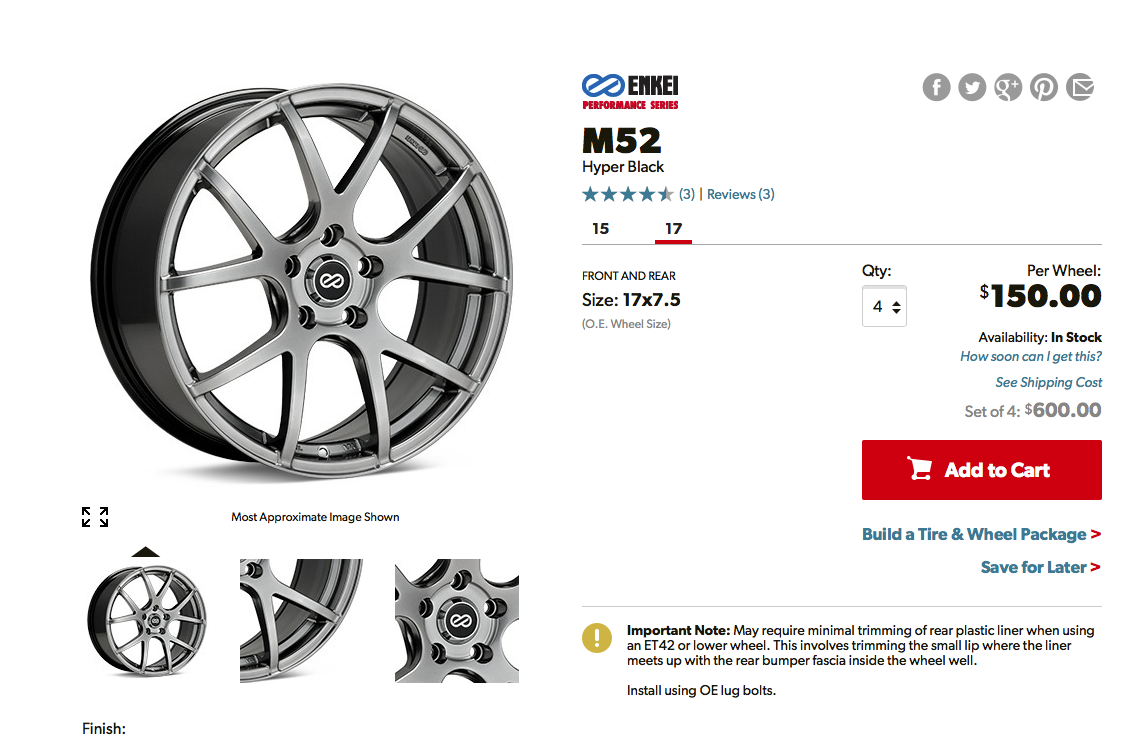Image resolution: width=1123 pixels, height=737 pixels.
Task: View the spoke close-up thumbnail
Action: pyautogui.click(x=301, y=621)
